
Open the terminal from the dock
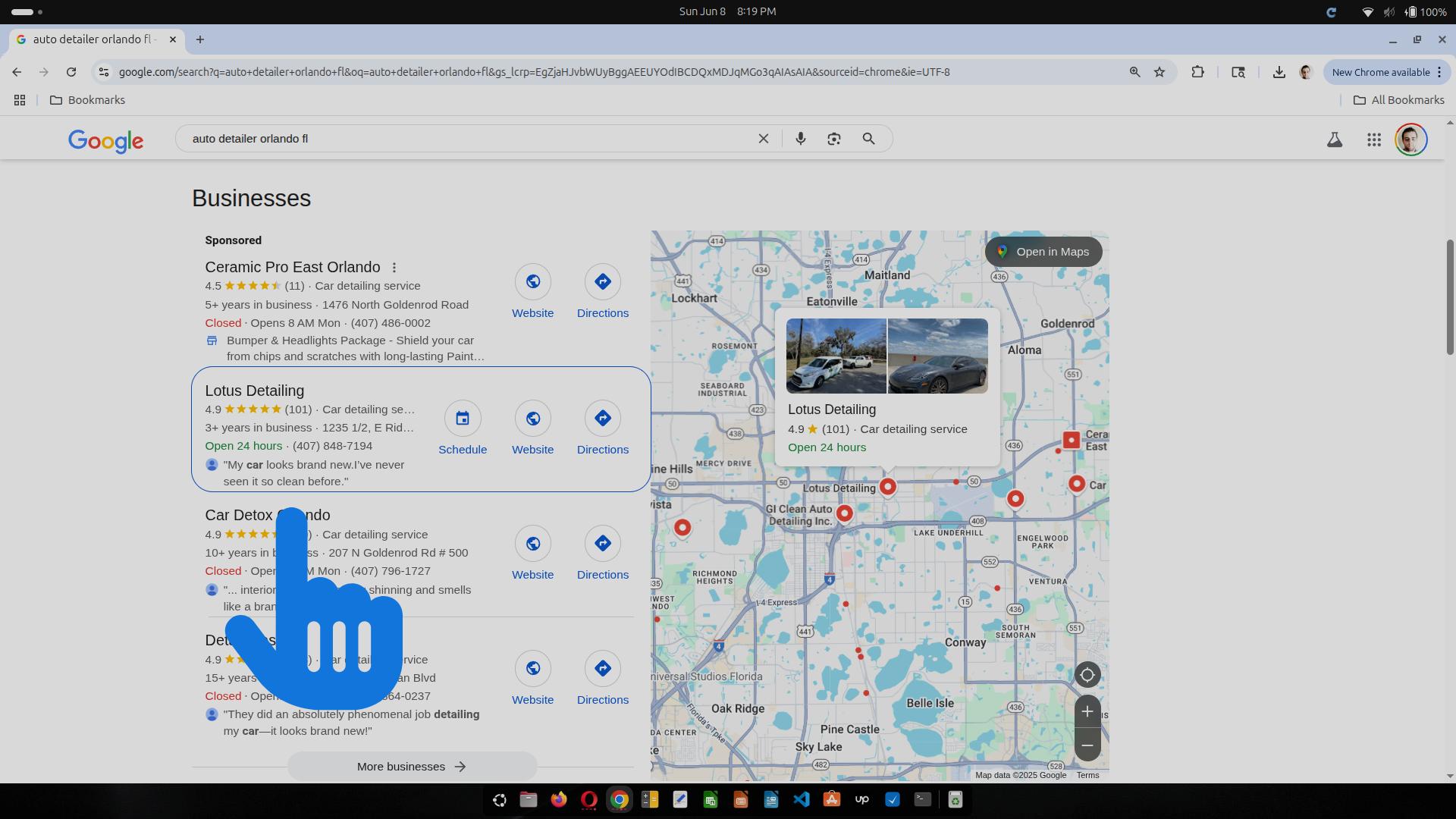pyautogui.click(x=922, y=799)
